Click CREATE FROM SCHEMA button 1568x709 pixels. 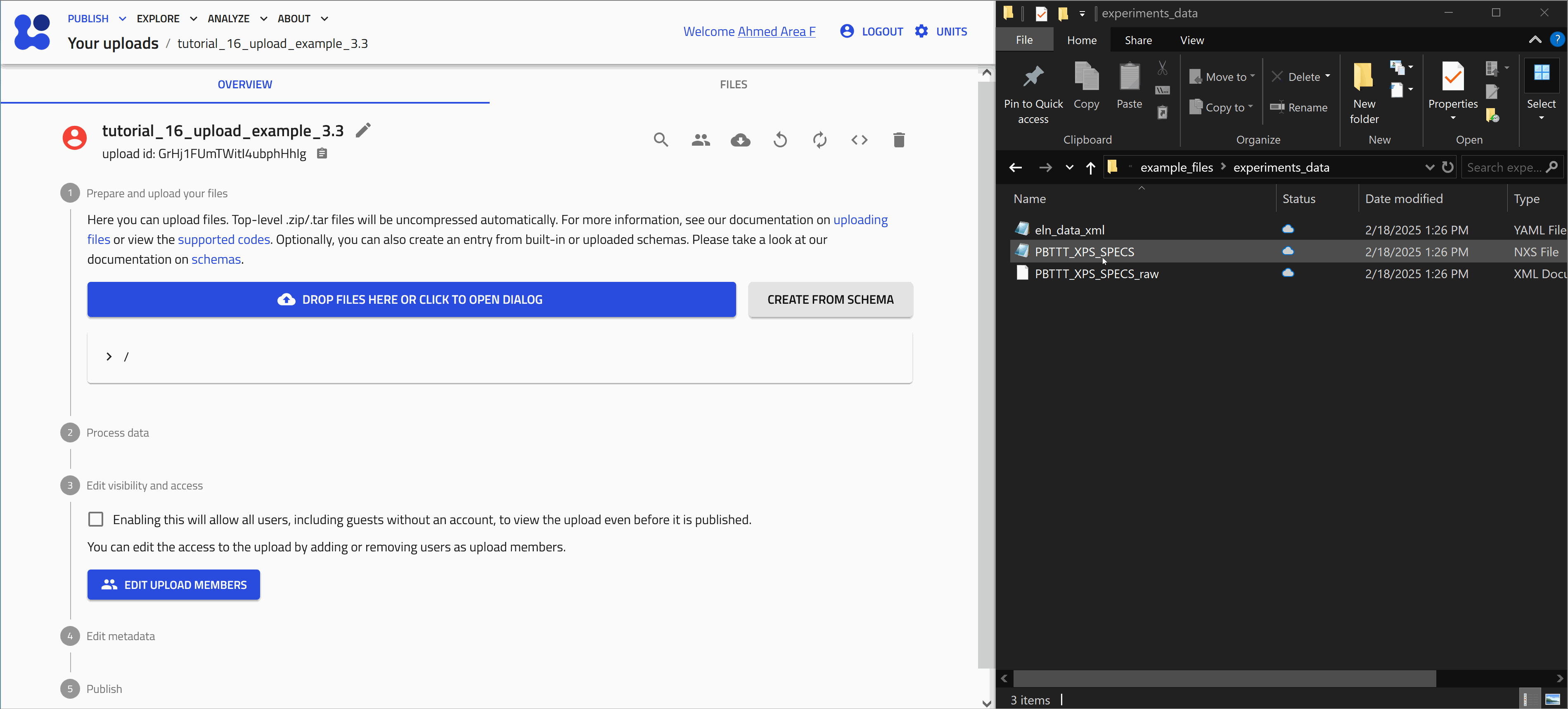[830, 300]
